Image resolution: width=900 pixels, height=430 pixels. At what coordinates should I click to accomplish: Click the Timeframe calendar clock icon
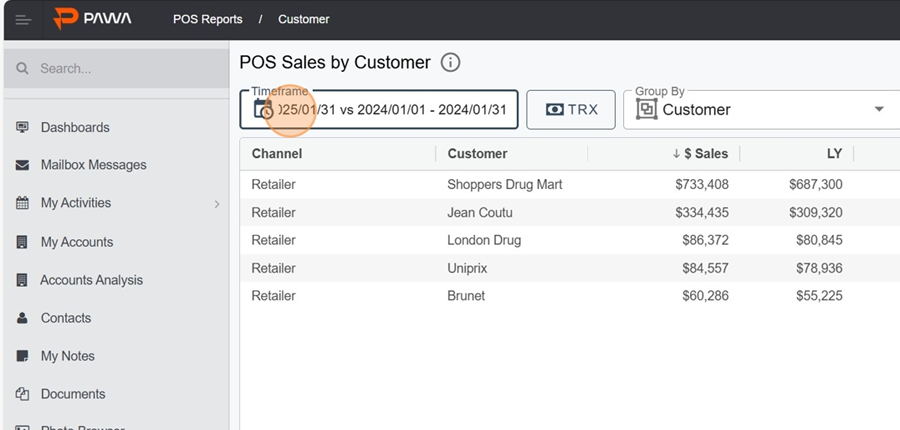tap(263, 110)
